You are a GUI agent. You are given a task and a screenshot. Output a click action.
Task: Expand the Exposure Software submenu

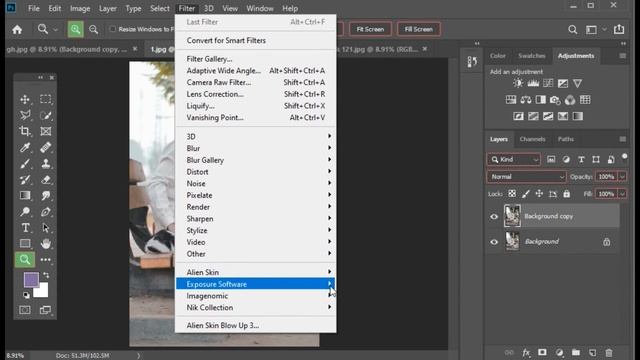coord(256,284)
